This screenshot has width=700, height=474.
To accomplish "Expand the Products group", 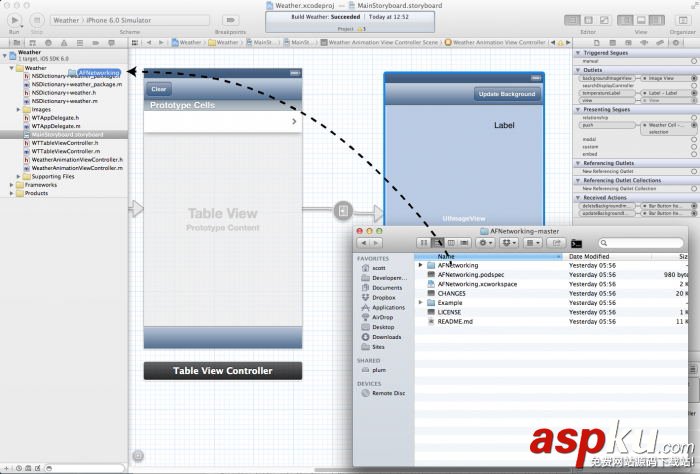I will (x=12, y=193).
